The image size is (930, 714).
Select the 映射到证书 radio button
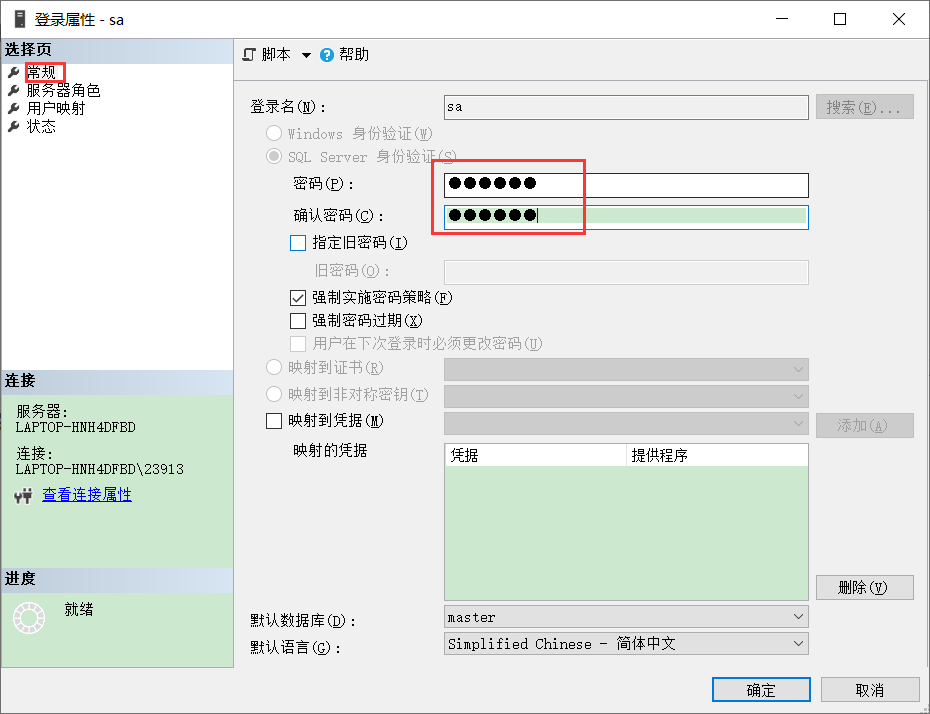[x=274, y=367]
